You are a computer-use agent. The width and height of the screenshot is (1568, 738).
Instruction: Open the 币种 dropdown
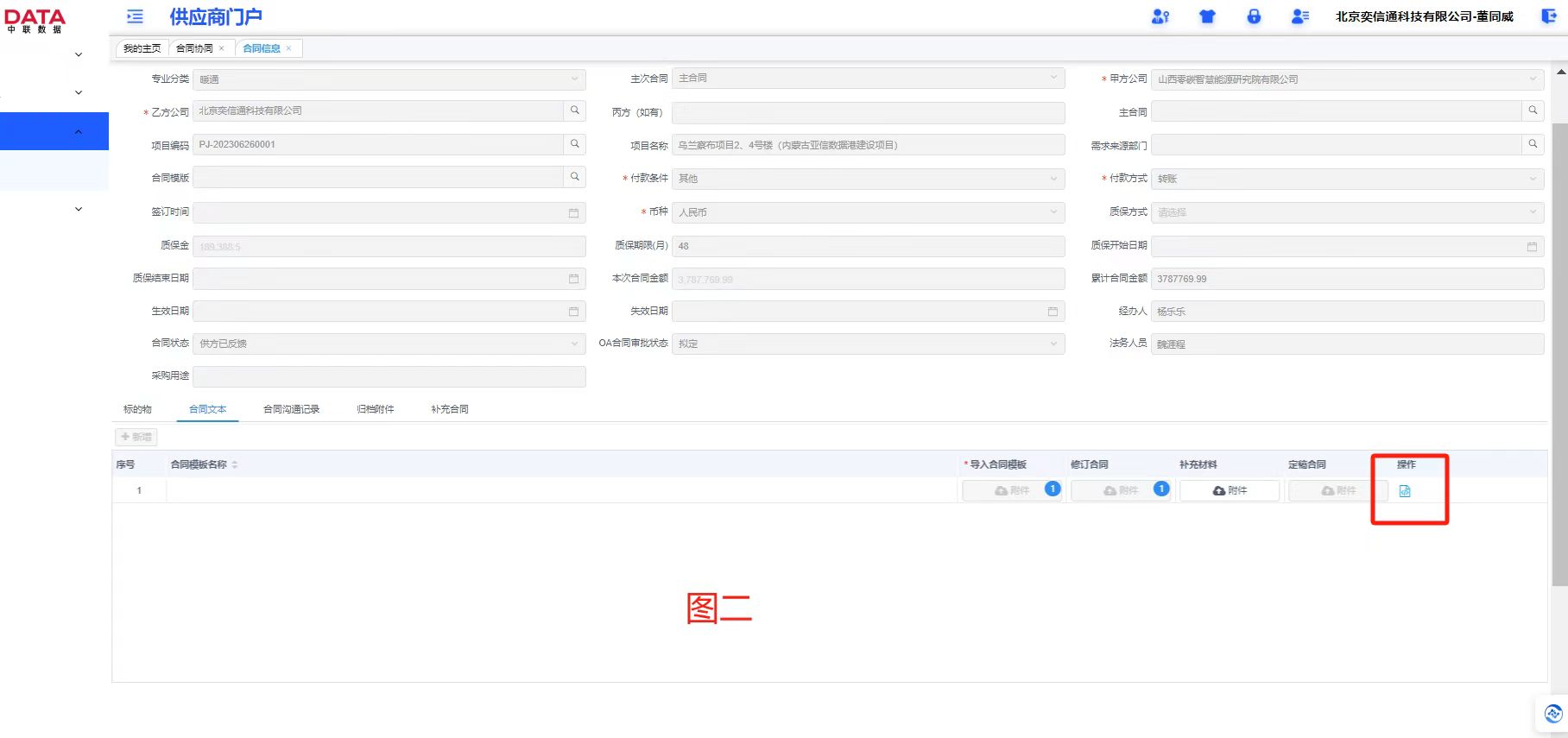pyautogui.click(x=869, y=212)
